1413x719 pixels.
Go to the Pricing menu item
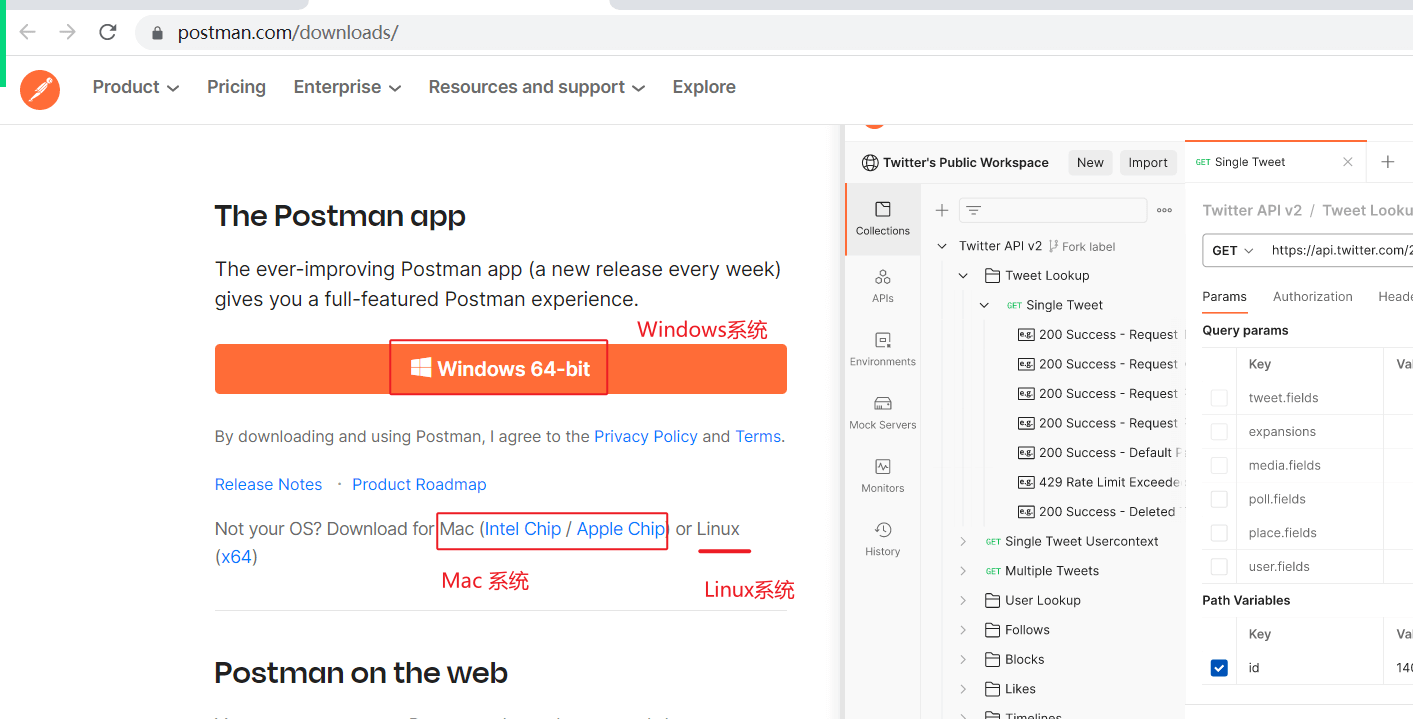pos(236,87)
